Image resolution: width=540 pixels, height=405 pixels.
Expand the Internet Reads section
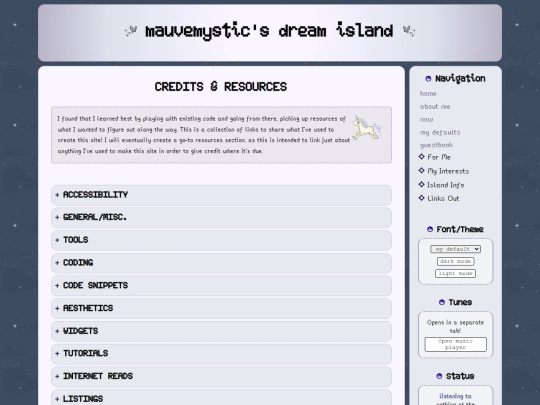(221, 376)
